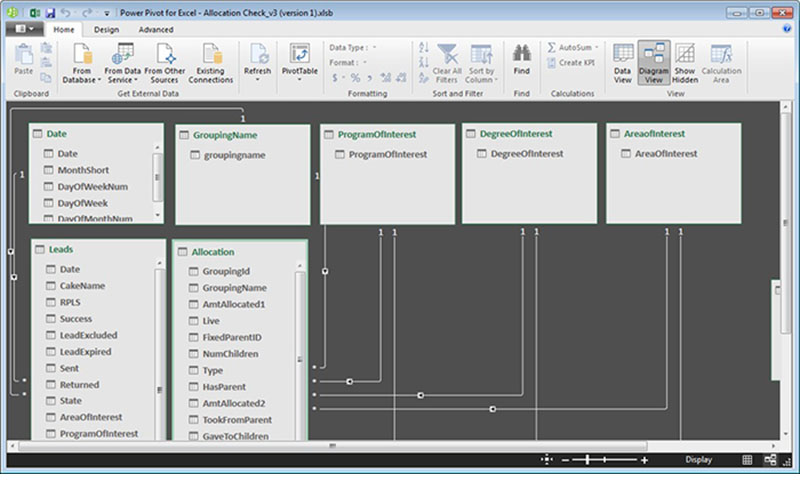Insert a PivotTable
This screenshot has width=800, height=500.
pos(299,62)
